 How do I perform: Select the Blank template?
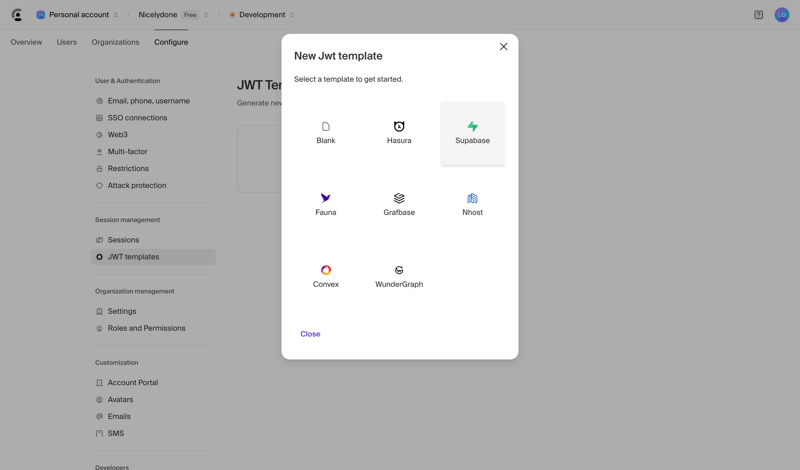[326, 133]
